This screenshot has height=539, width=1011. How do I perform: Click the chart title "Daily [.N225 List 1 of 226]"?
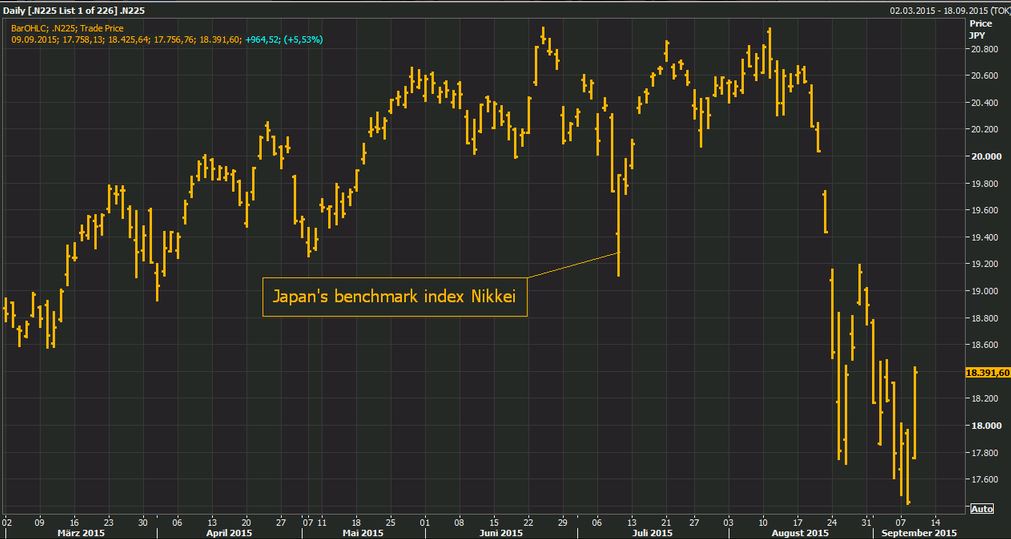75,10
